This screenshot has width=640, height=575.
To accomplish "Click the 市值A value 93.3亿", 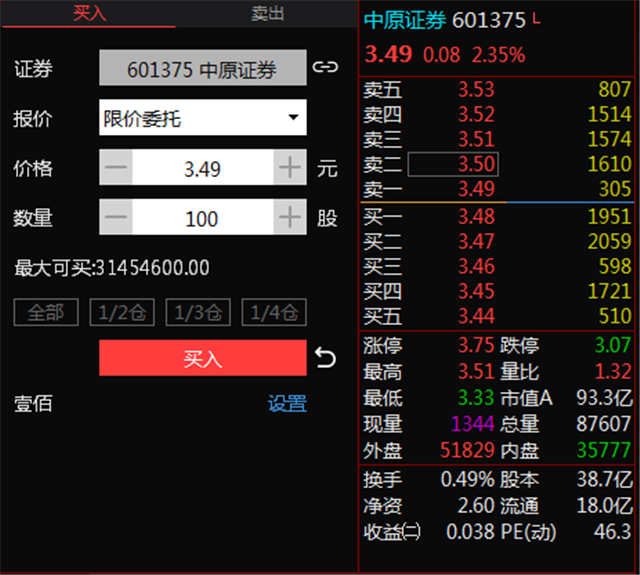I will [604, 397].
